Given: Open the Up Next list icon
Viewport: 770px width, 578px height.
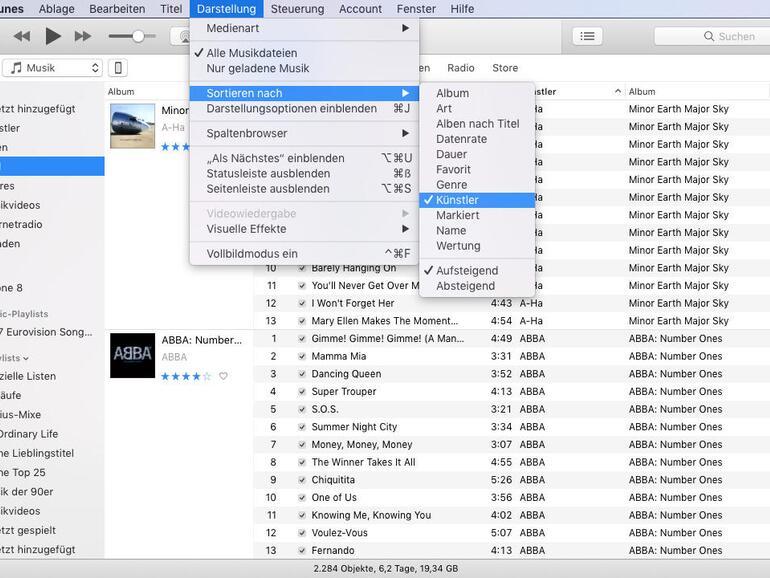Looking at the screenshot, I should 587,36.
